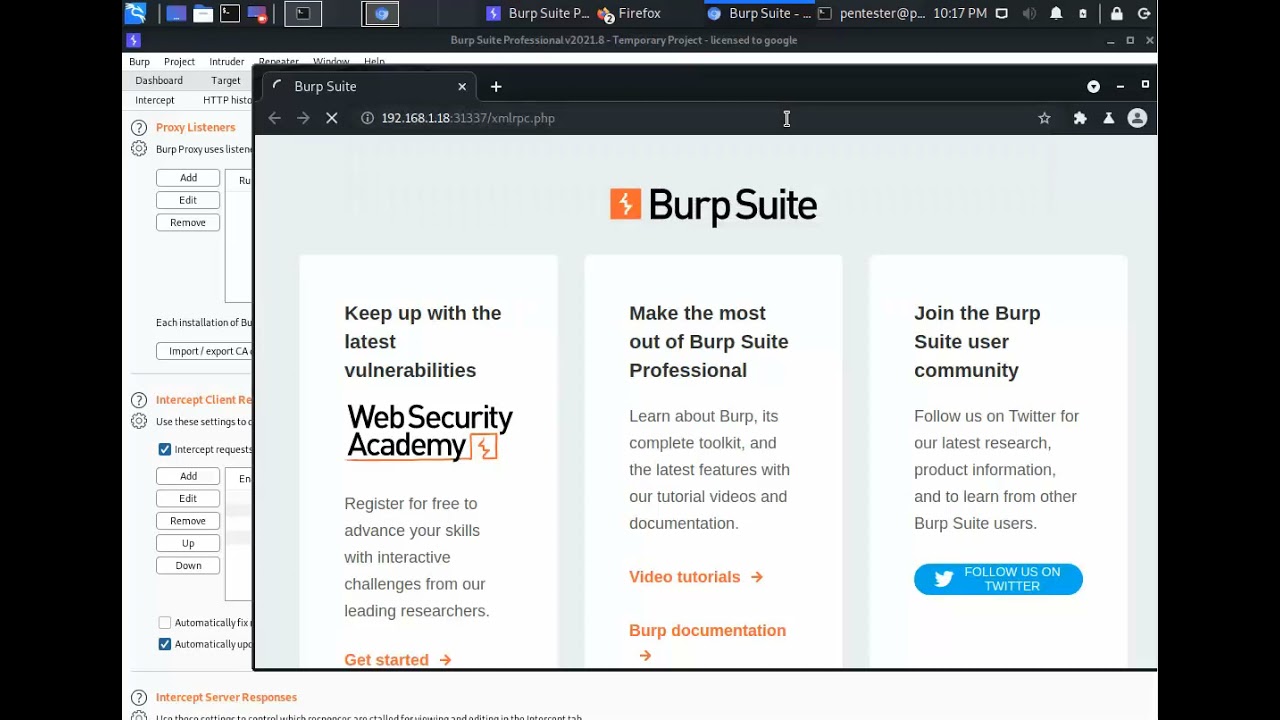The height and width of the screenshot is (720, 1280).
Task: Open a new browser tab
Action: coord(496,87)
